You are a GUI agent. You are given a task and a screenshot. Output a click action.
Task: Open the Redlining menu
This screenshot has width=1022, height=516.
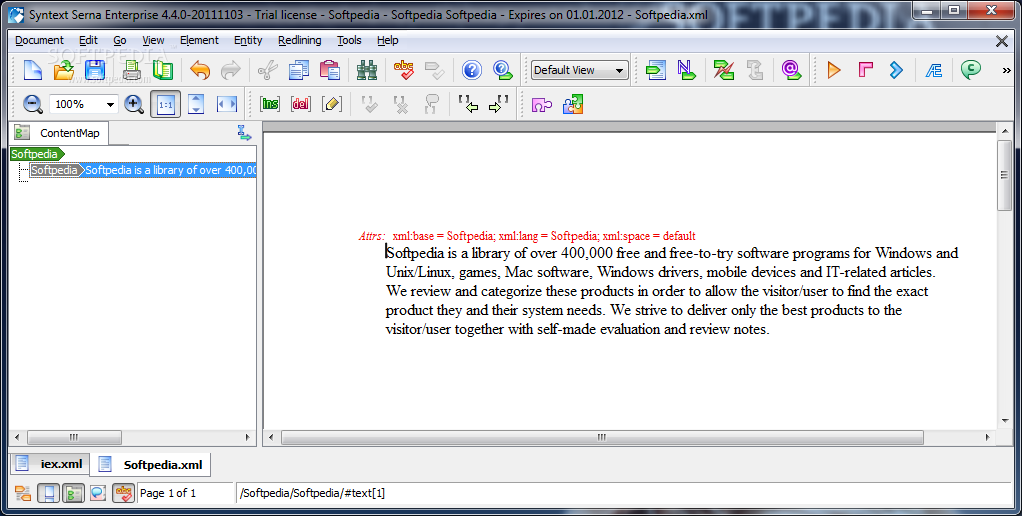[299, 40]
